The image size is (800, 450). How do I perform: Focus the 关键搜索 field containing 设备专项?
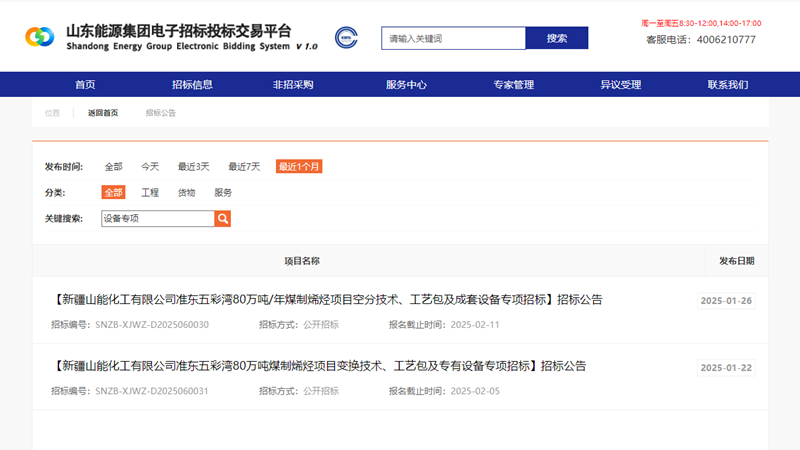point(158,218)
